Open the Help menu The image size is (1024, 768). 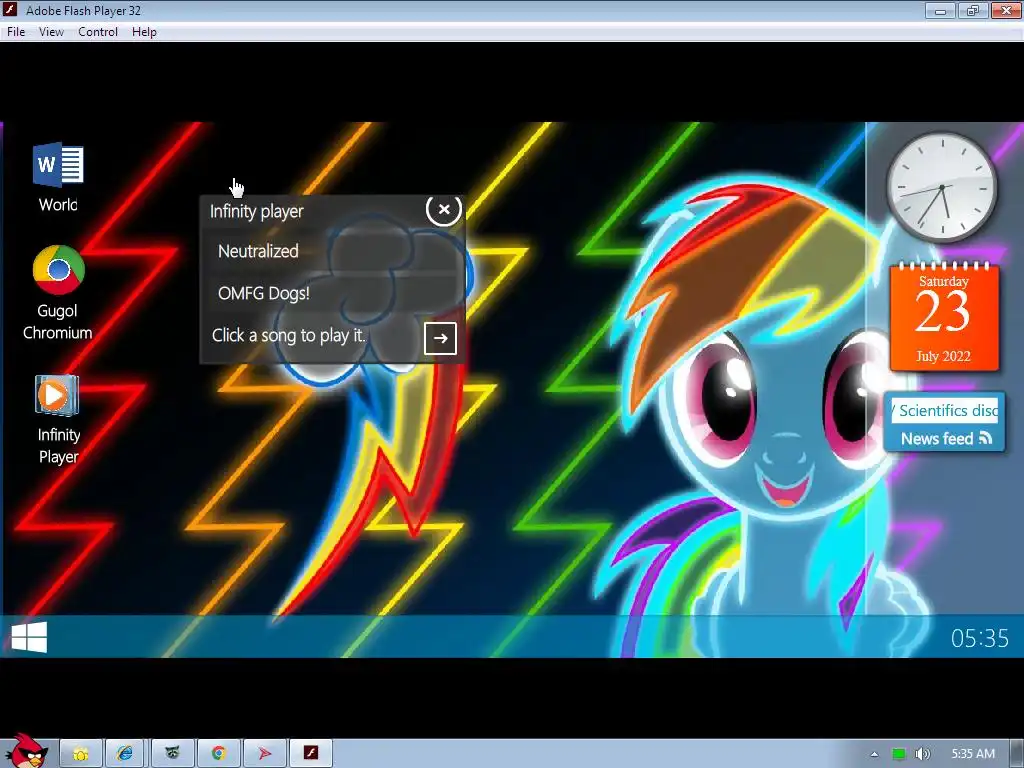pyautogui.click(x=144, y=31)
